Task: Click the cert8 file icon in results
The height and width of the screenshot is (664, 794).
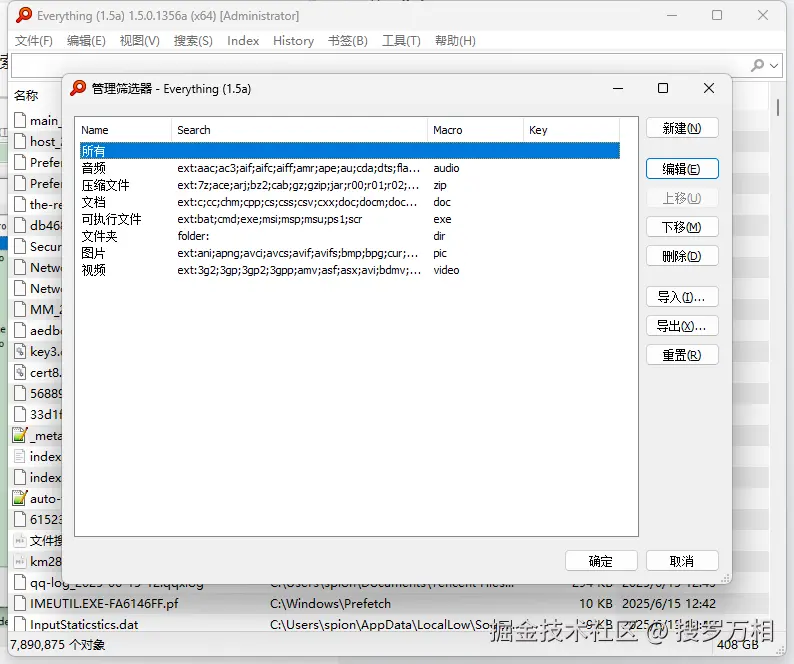Action: pyautogui.click(x=20, y=372)
